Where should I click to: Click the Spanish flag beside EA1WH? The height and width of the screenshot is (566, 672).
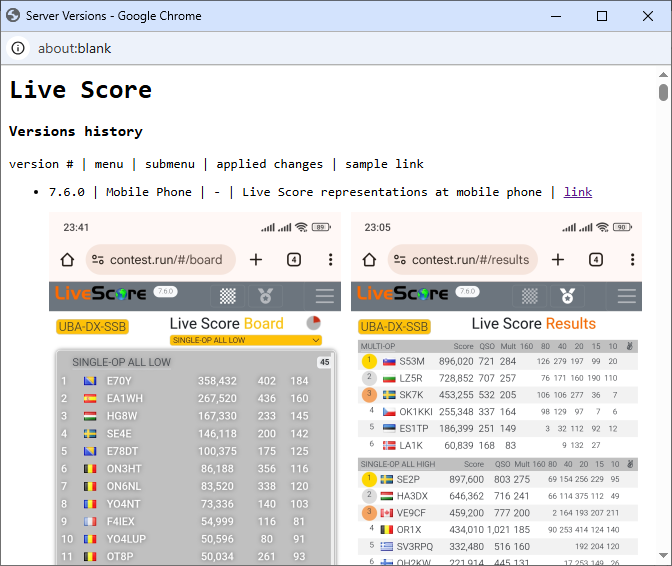pos(90,398)
